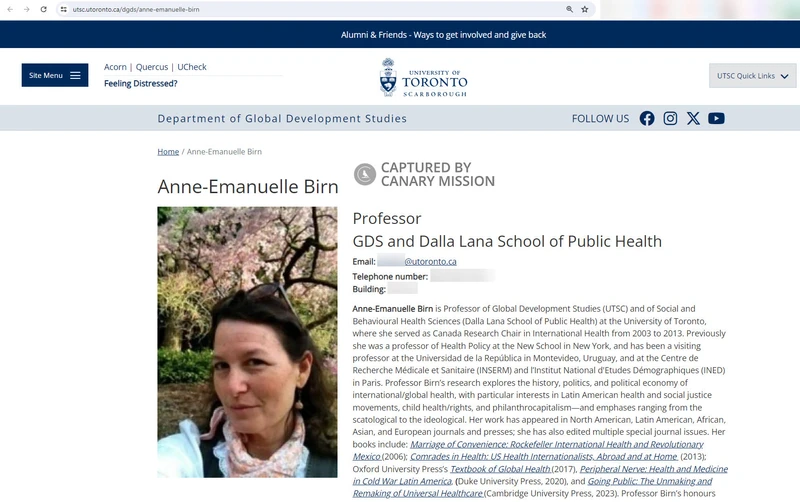
Task: Bookmark this page with star icon
Action: 585,9
